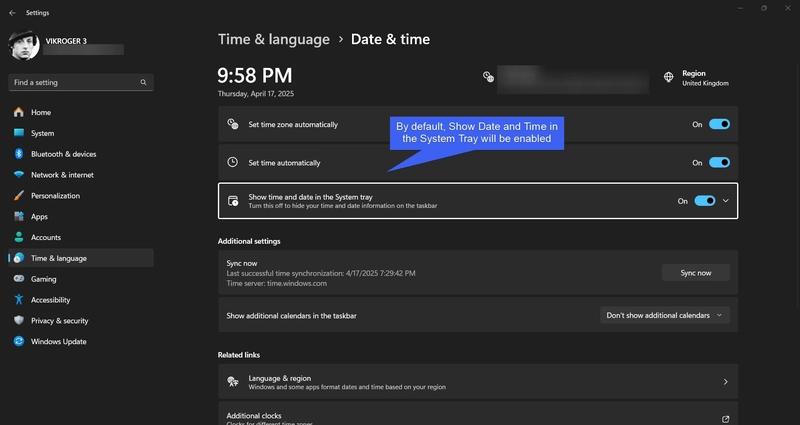Click the back arrow in Settings header

tap(11, 13)
